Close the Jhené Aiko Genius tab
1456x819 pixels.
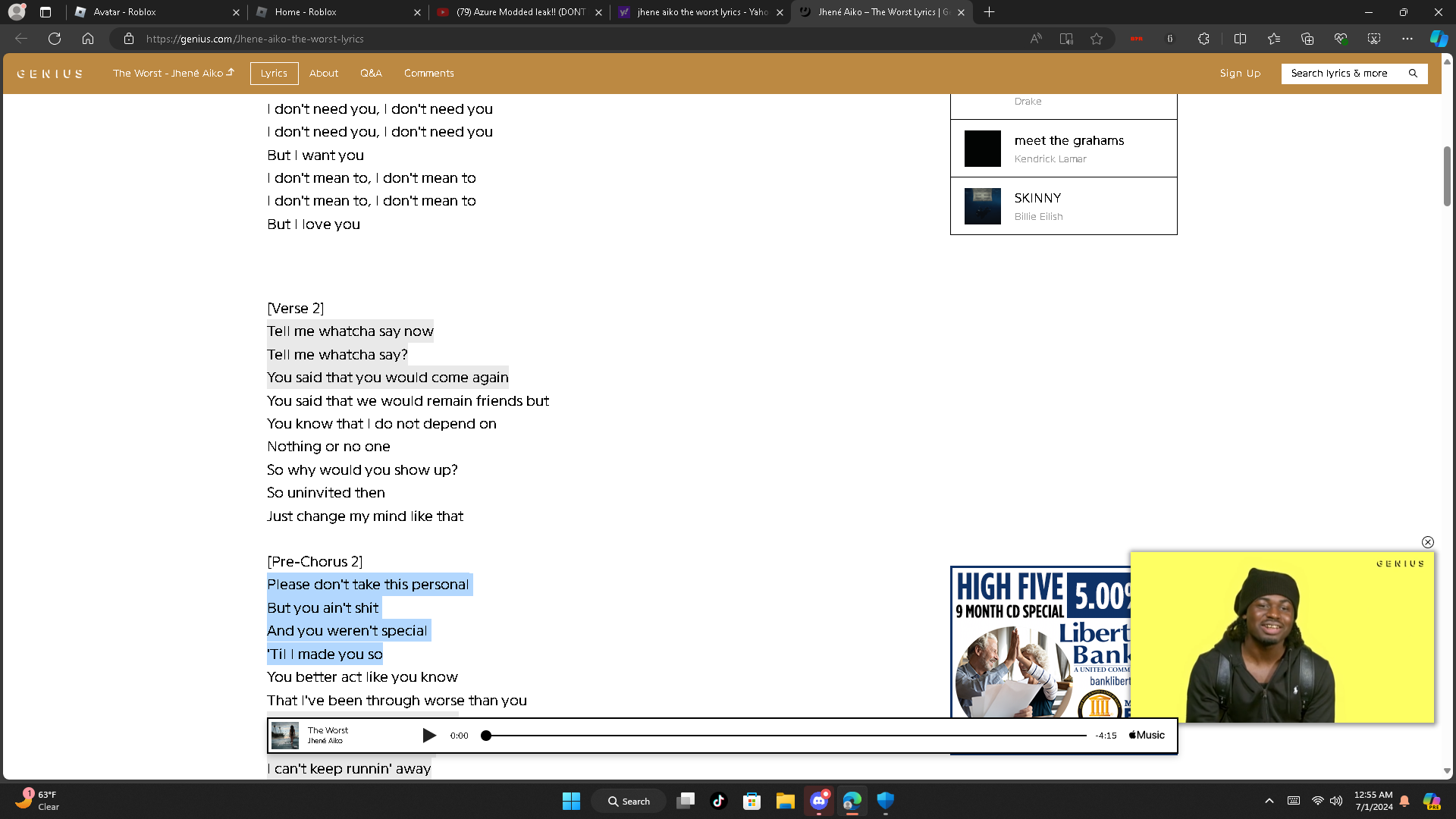pyautogui.click(x=961, y=12)
